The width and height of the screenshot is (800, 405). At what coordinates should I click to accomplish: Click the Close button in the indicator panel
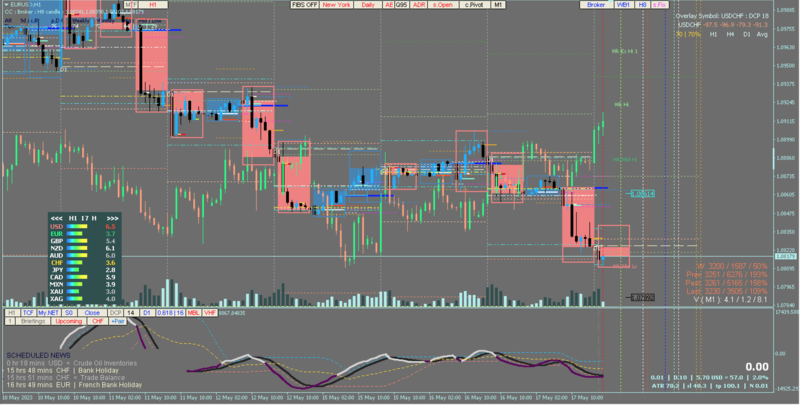(92, 313)
